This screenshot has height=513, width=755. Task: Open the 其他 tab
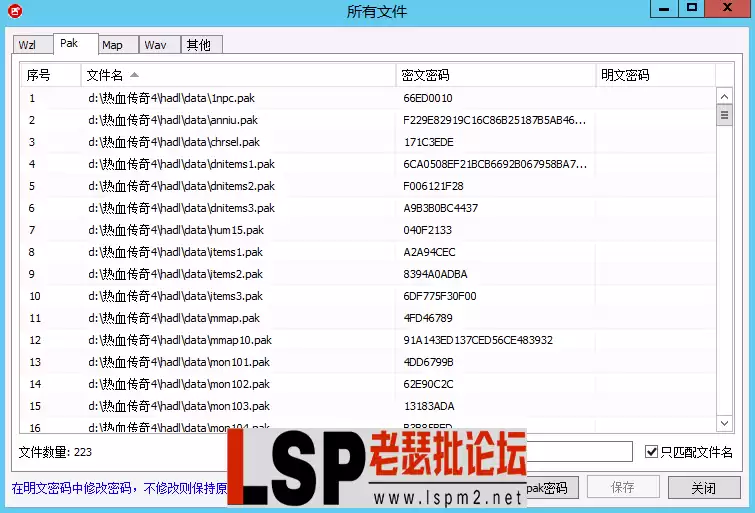pyautogui.click(x=201, y=45)
